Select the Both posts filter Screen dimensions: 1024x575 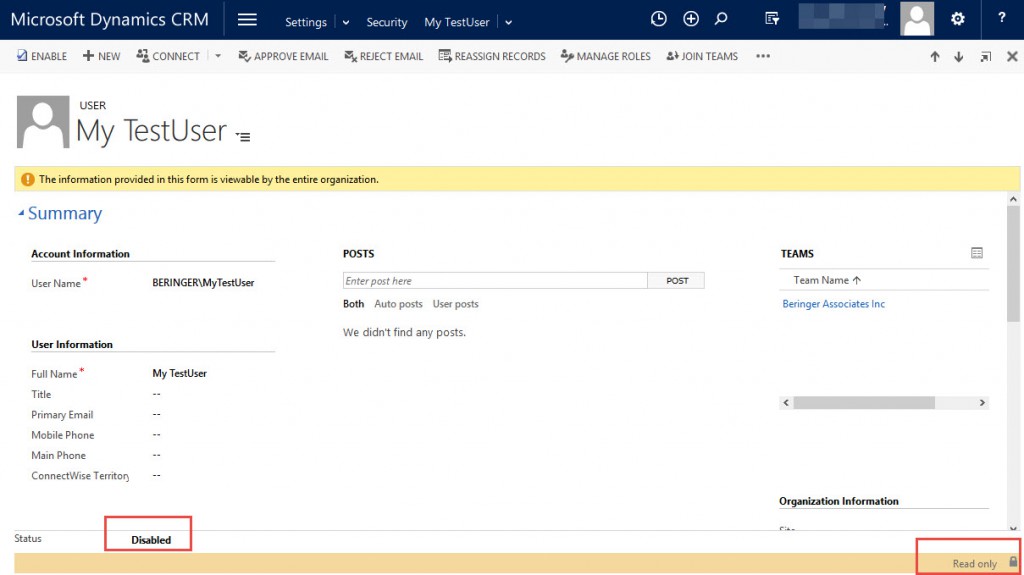point(353,304)
